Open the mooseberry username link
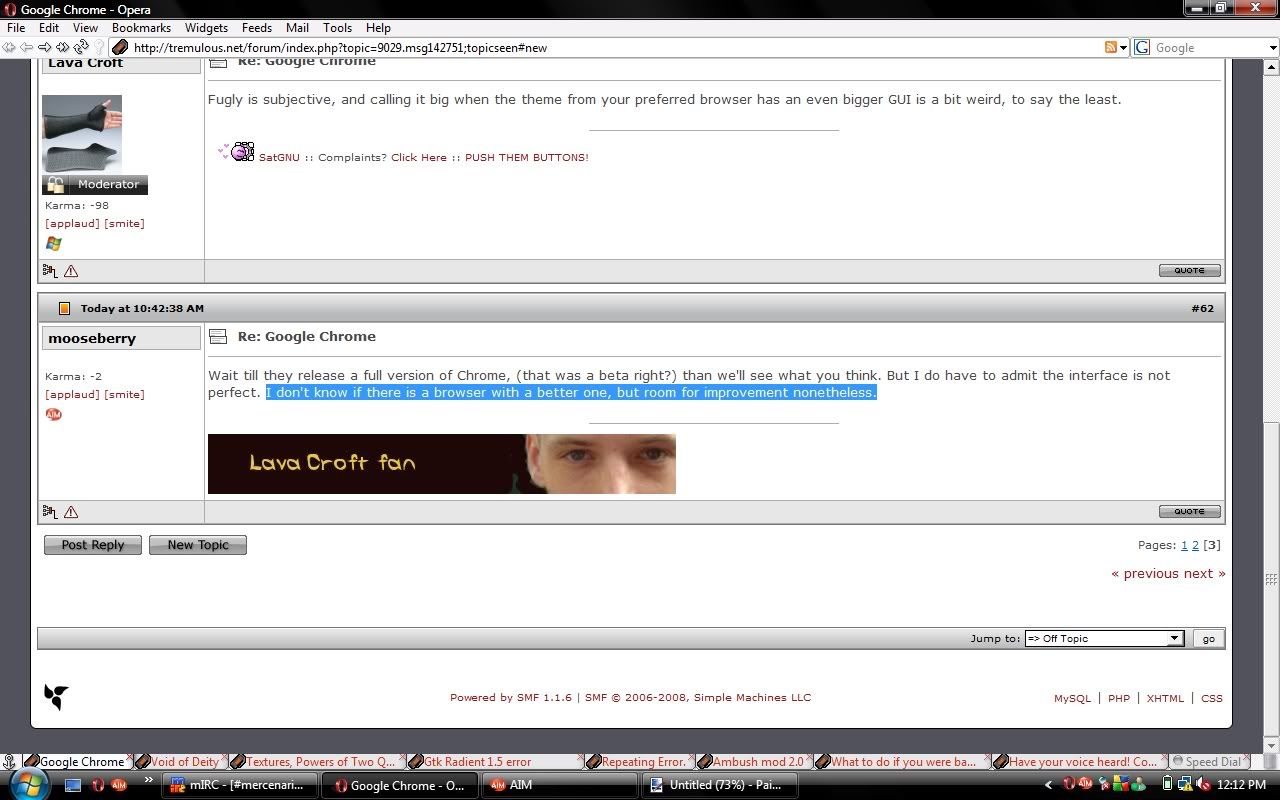The image size is (1280, 800). [92, 338]
